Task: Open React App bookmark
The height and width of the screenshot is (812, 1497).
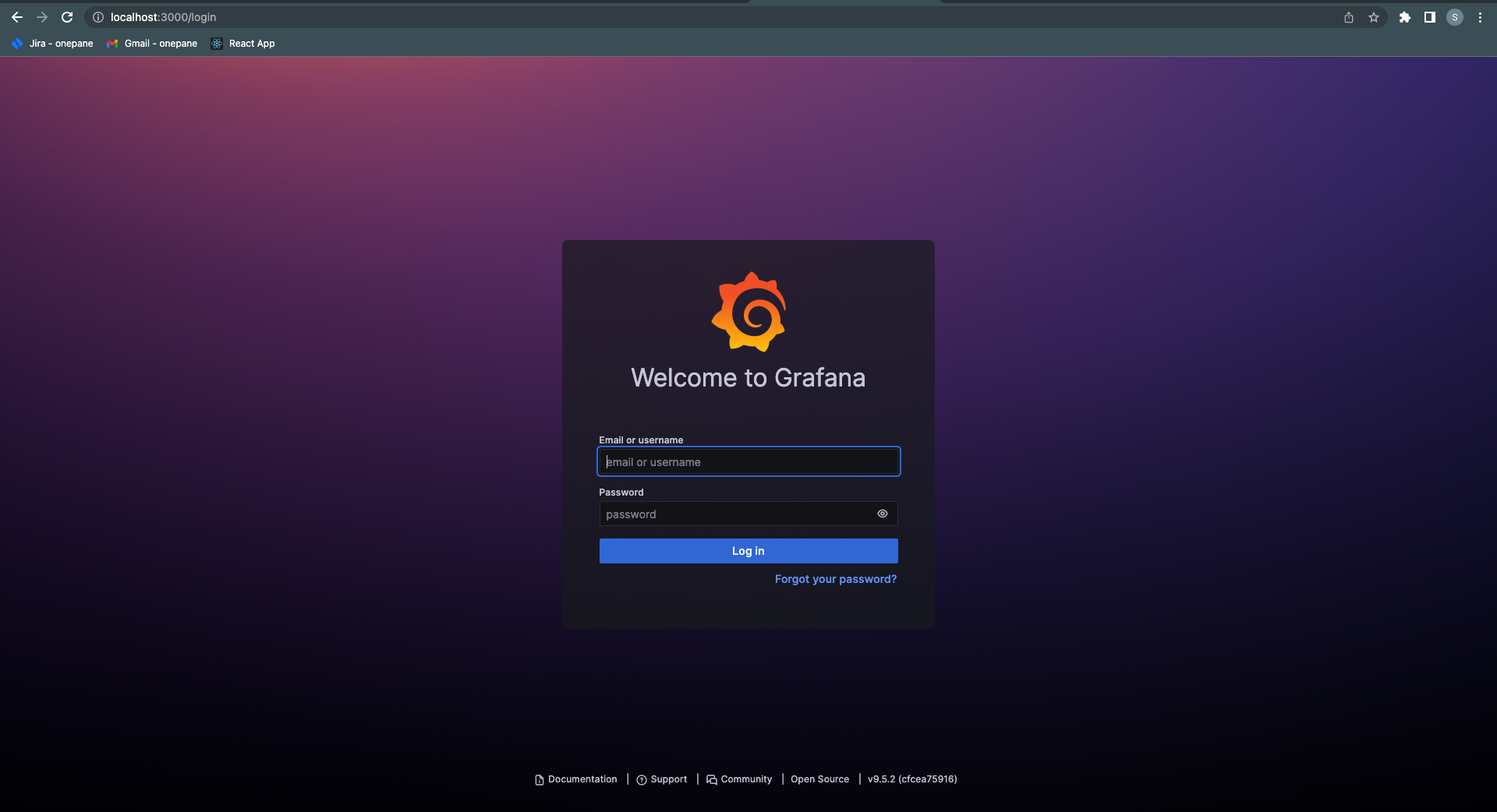Action: pos(242,44)
